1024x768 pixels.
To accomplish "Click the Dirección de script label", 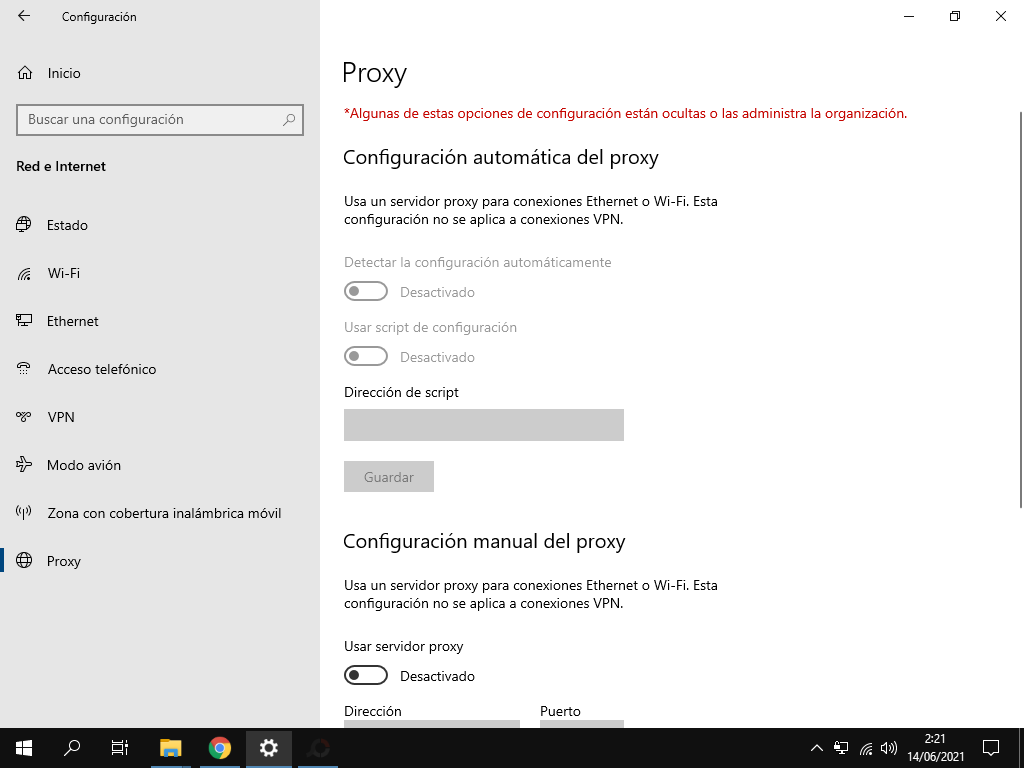I will 401,392.
